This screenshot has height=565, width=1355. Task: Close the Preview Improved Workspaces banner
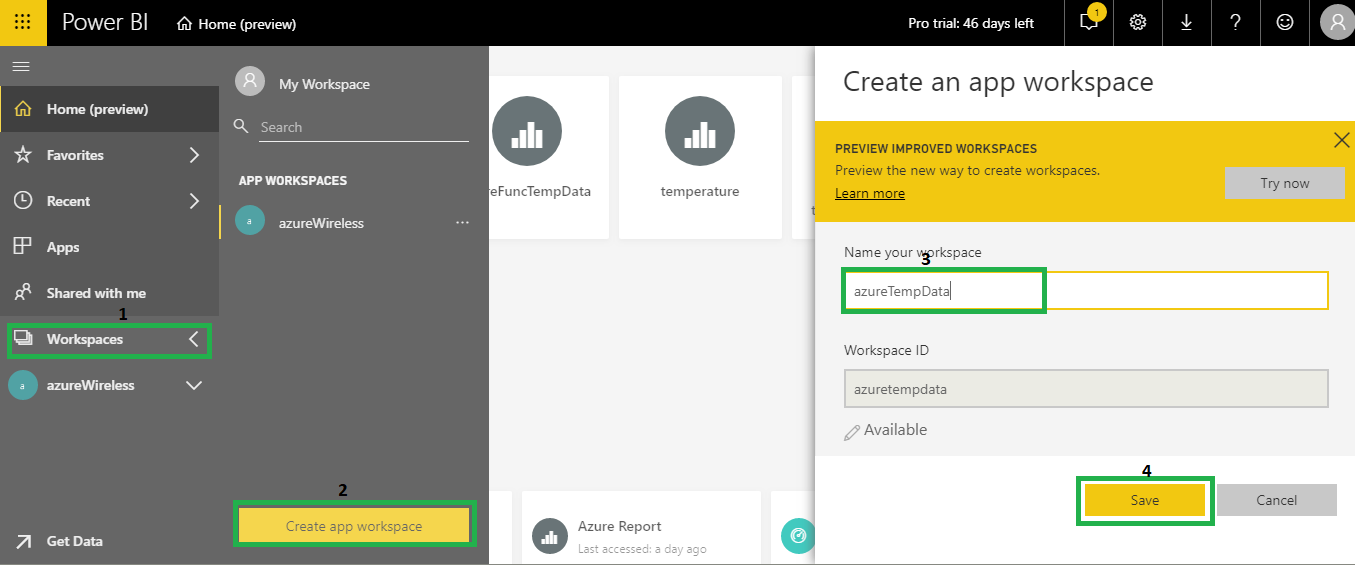coord(1342,140)
